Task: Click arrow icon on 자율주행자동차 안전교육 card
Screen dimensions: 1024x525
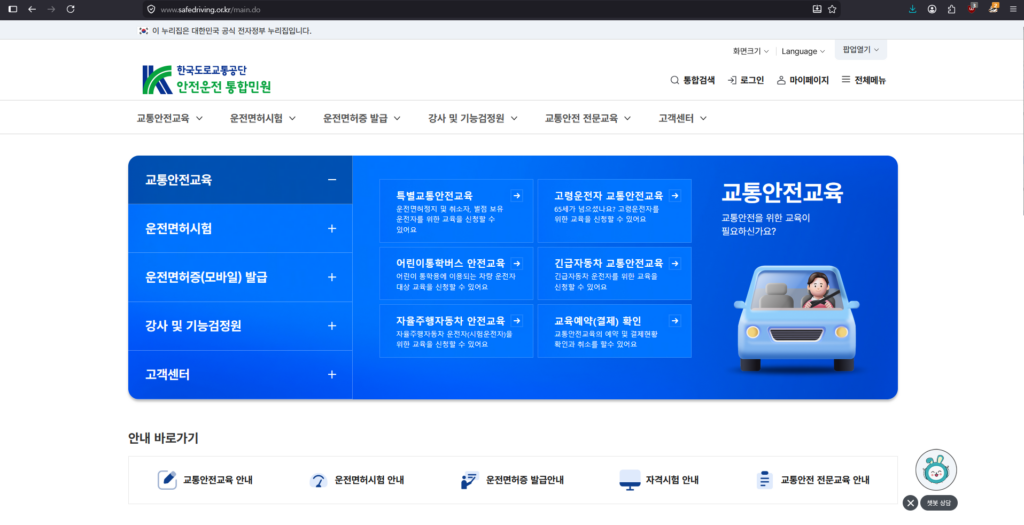Action: pyautogui.click(x=517, y=321)
